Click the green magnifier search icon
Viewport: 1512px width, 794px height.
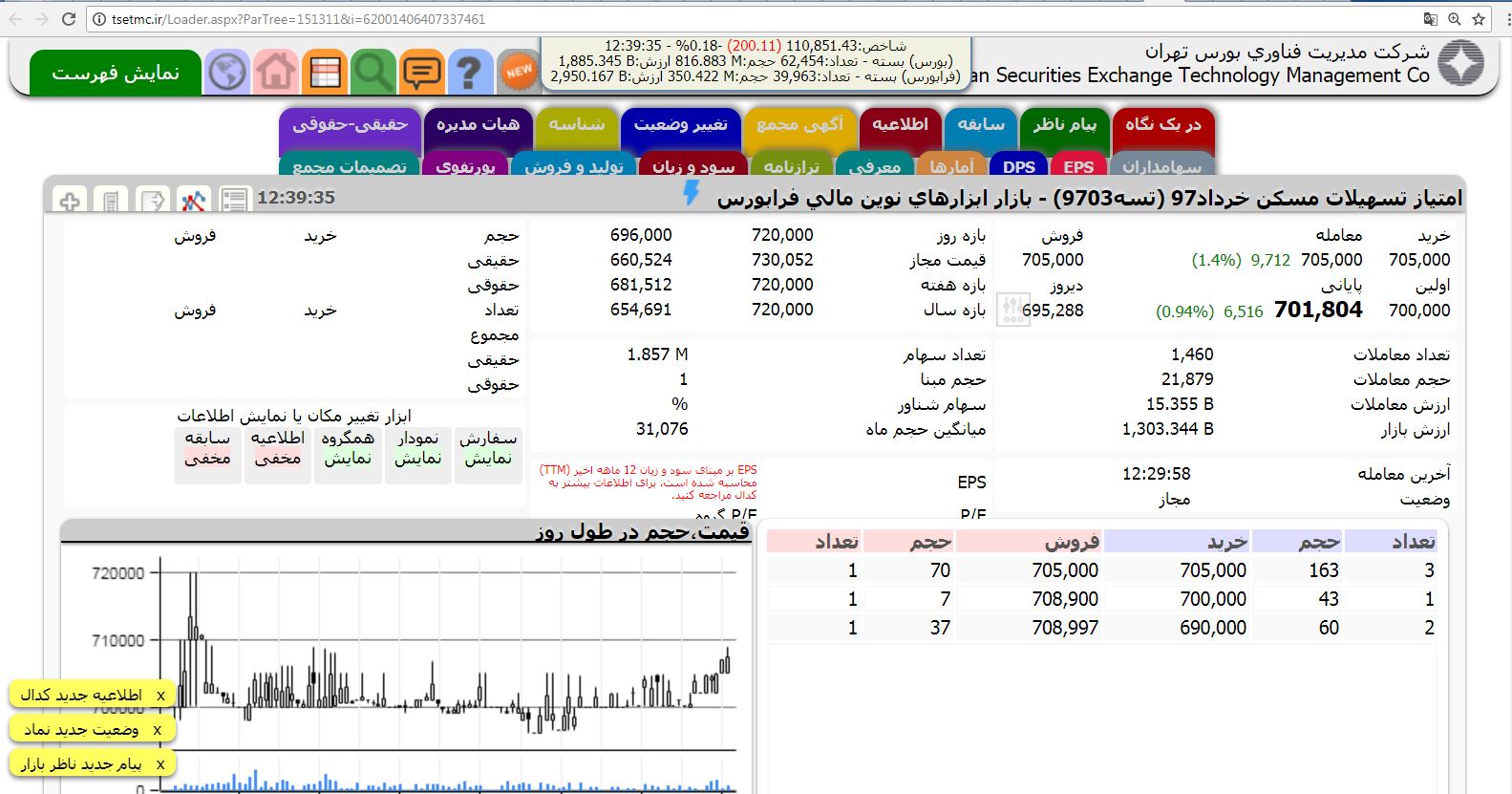click(x=373, y=73)
